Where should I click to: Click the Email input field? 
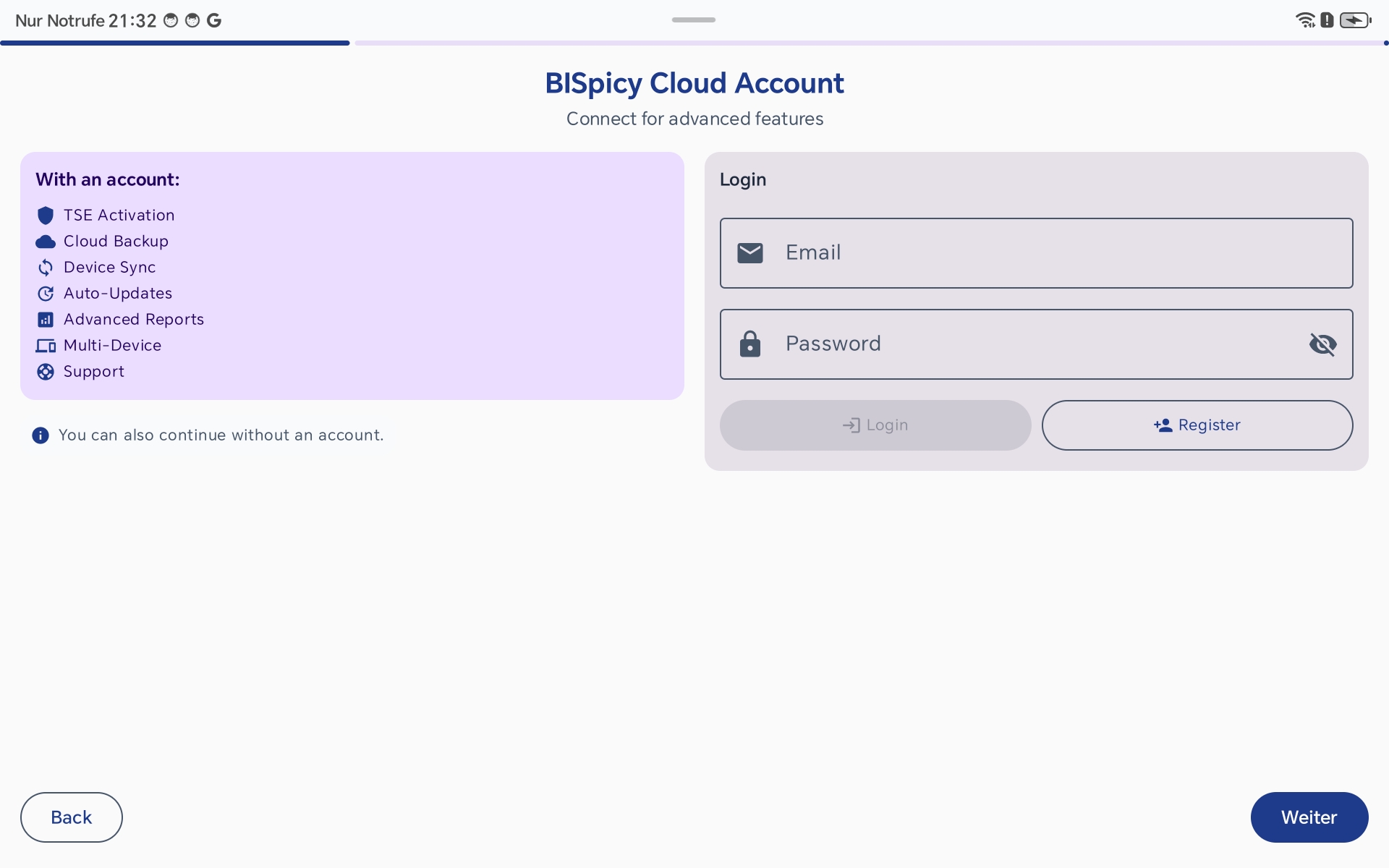1036,252
